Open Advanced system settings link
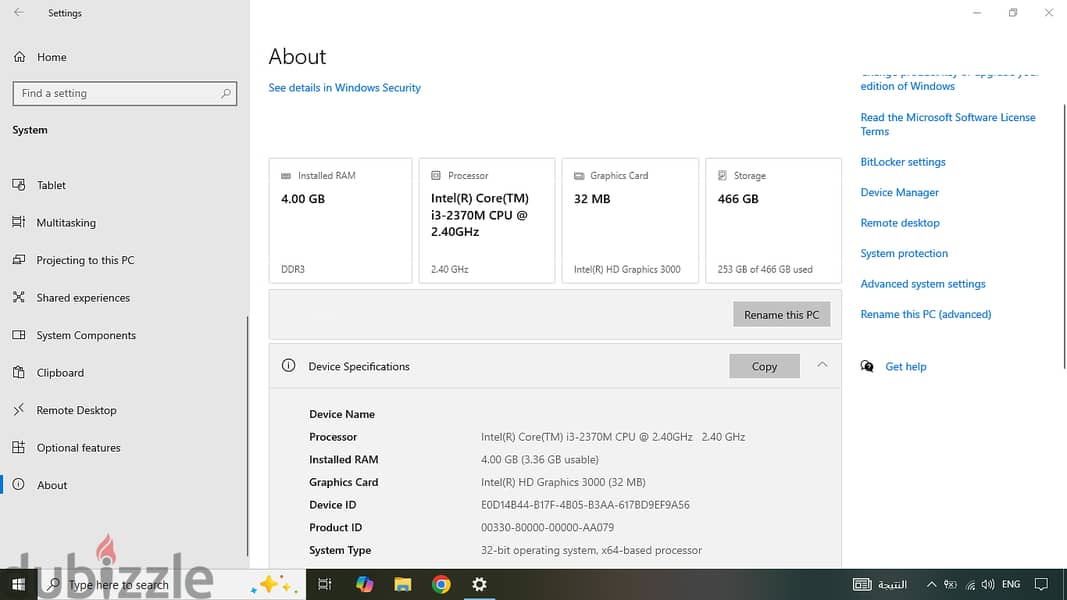 pyautogui.click(x=923, y=284)
